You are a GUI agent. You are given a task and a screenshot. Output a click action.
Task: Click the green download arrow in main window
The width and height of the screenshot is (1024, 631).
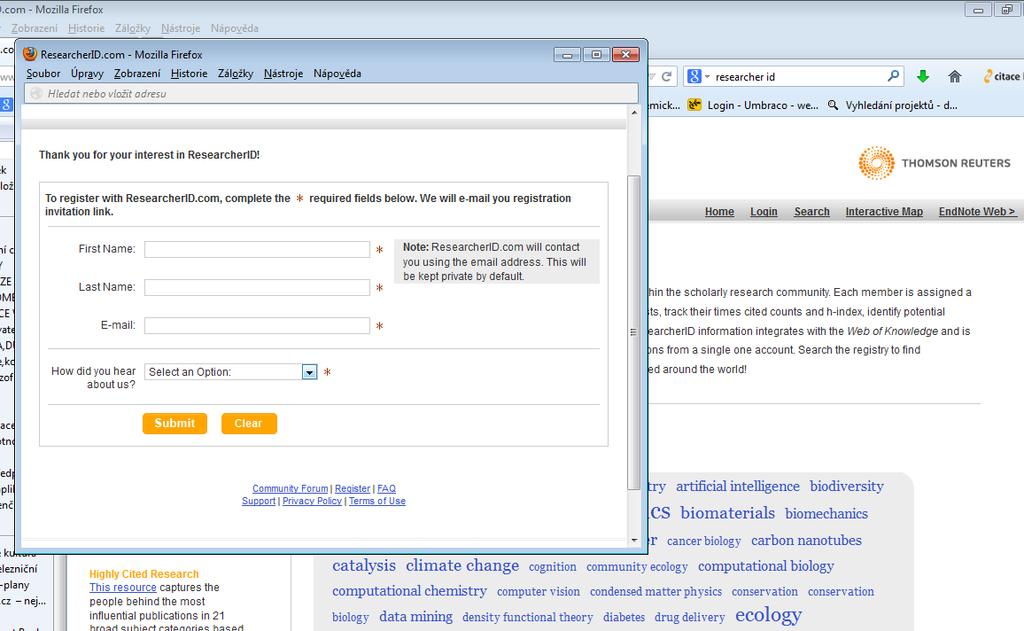[923, 76]
